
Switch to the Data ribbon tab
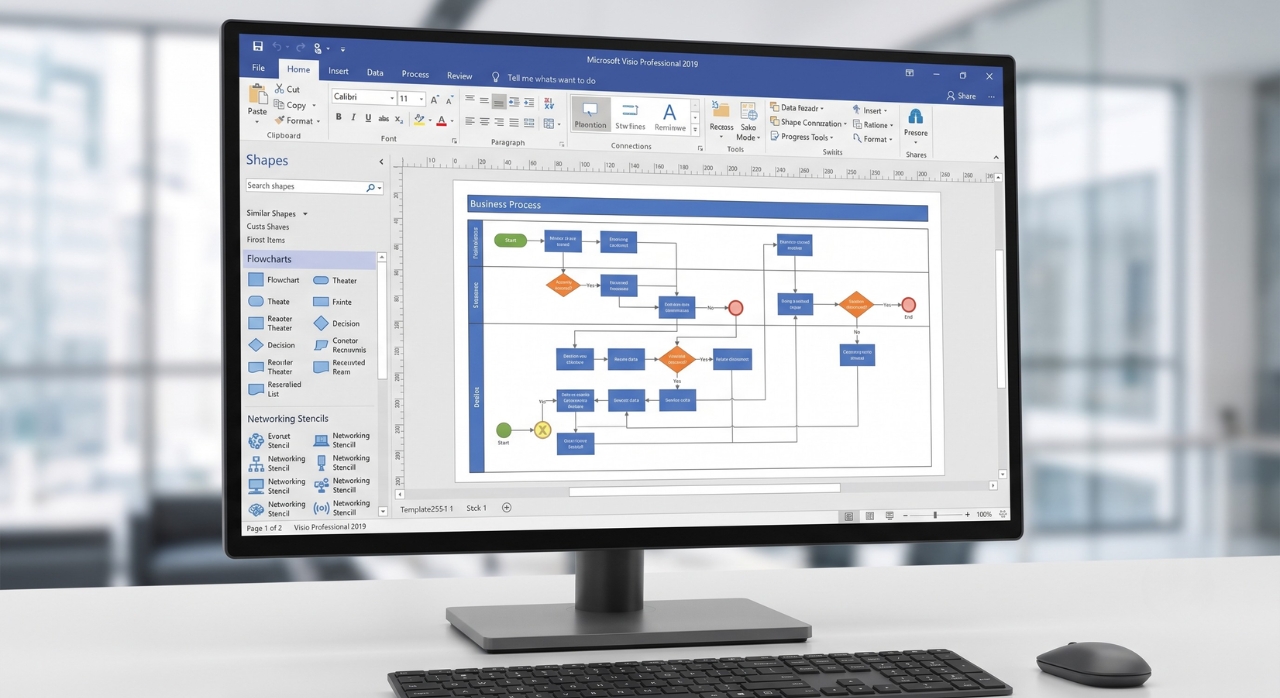(375, 72)
